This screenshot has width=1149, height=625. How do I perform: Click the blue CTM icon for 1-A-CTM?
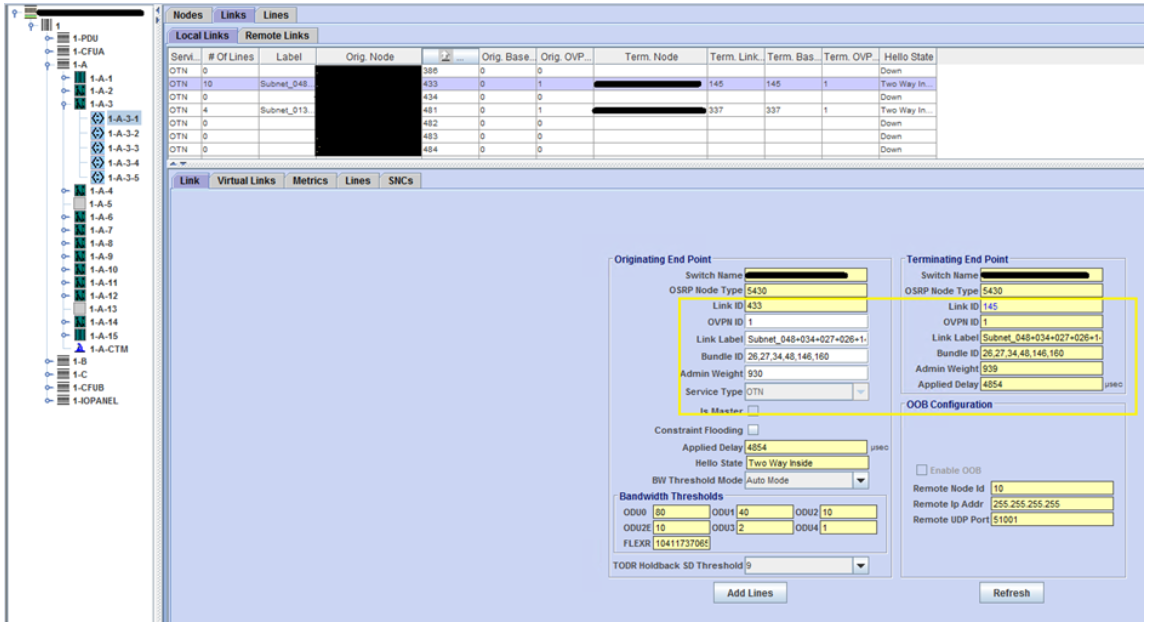click(80, 349)
